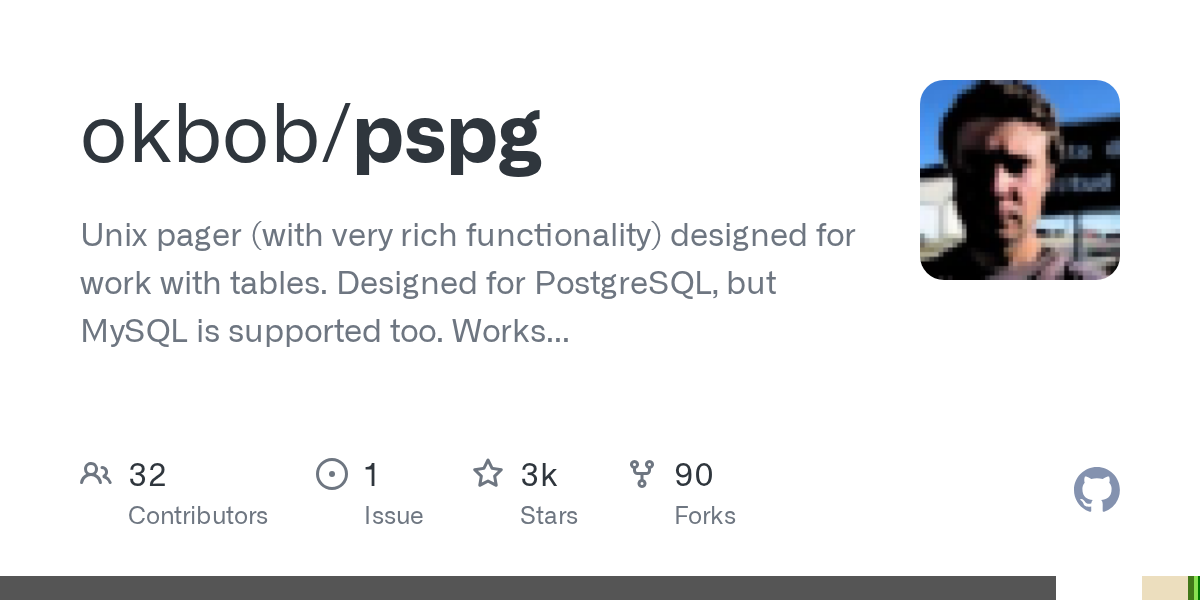1200x600 pixels.
Task: Select the Issue label
Action: pos(393,516)
